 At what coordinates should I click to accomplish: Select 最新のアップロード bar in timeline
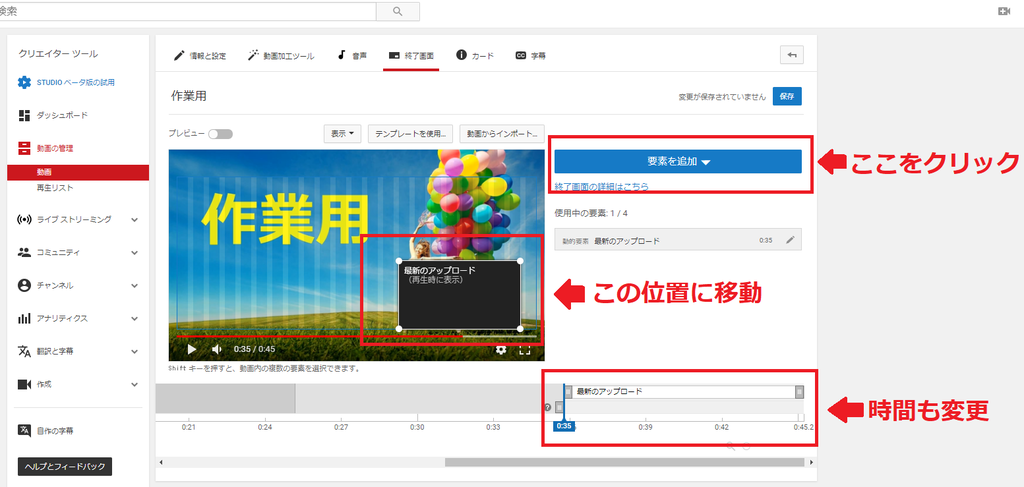684,392
